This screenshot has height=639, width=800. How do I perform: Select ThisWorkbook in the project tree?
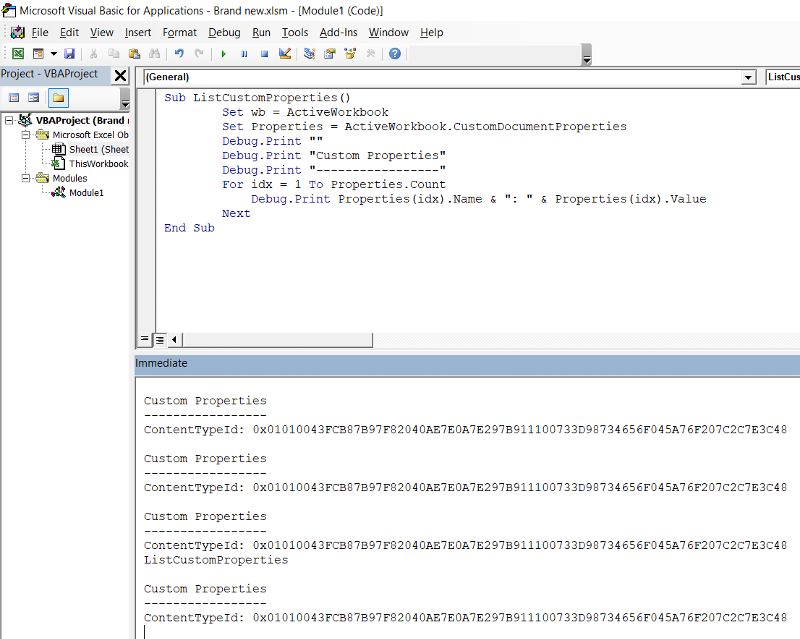point(97,163)
